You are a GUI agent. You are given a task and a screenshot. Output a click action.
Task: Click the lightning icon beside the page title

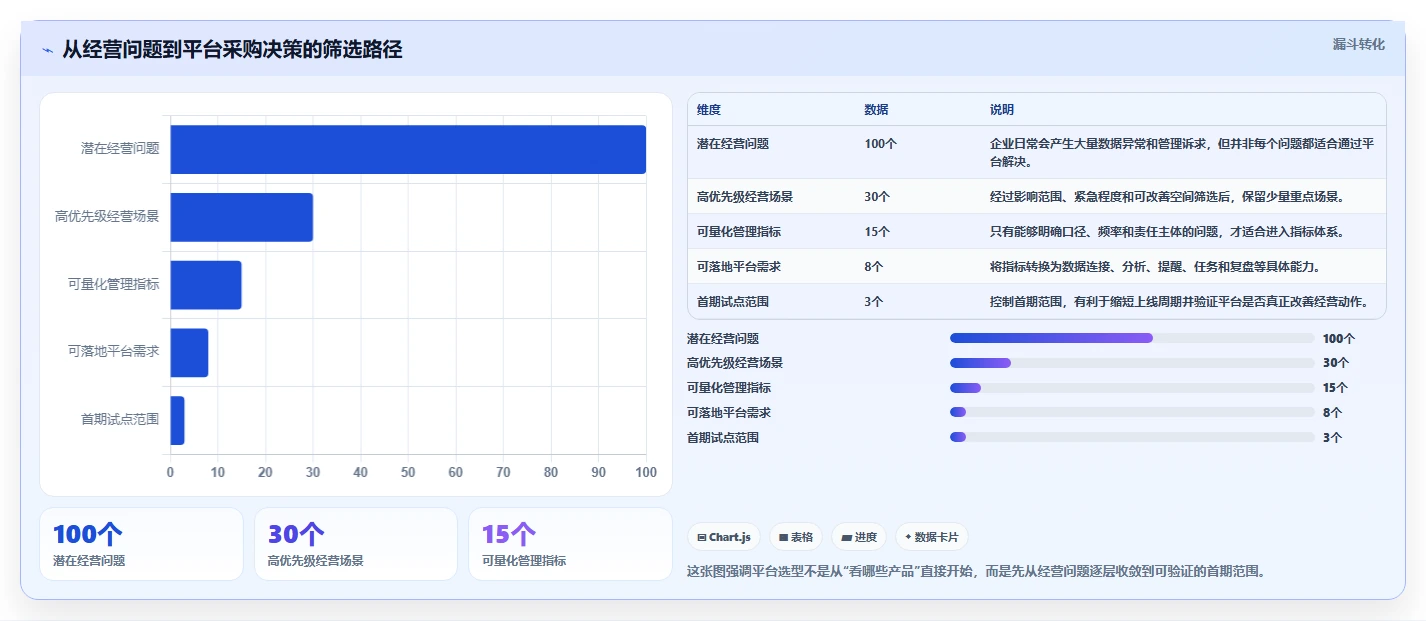(x=47, y=50)
